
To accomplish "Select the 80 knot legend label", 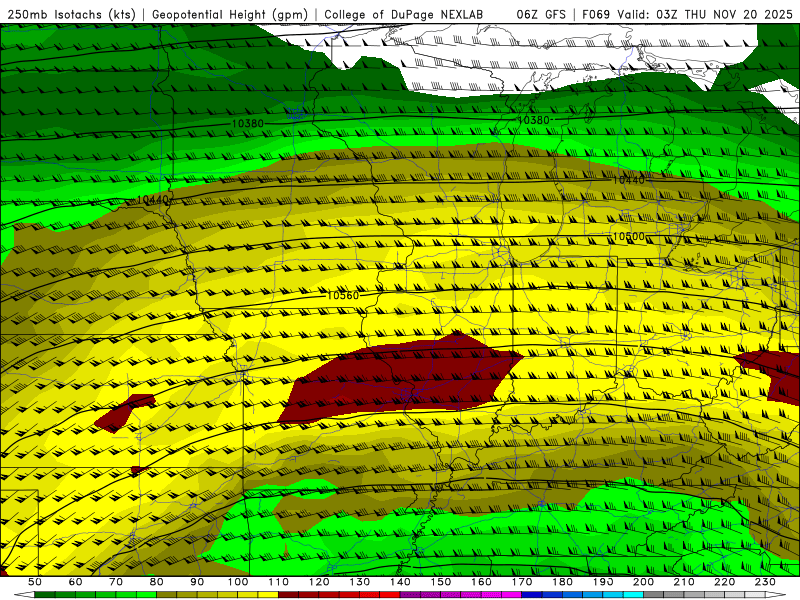I will pos(156,582).
